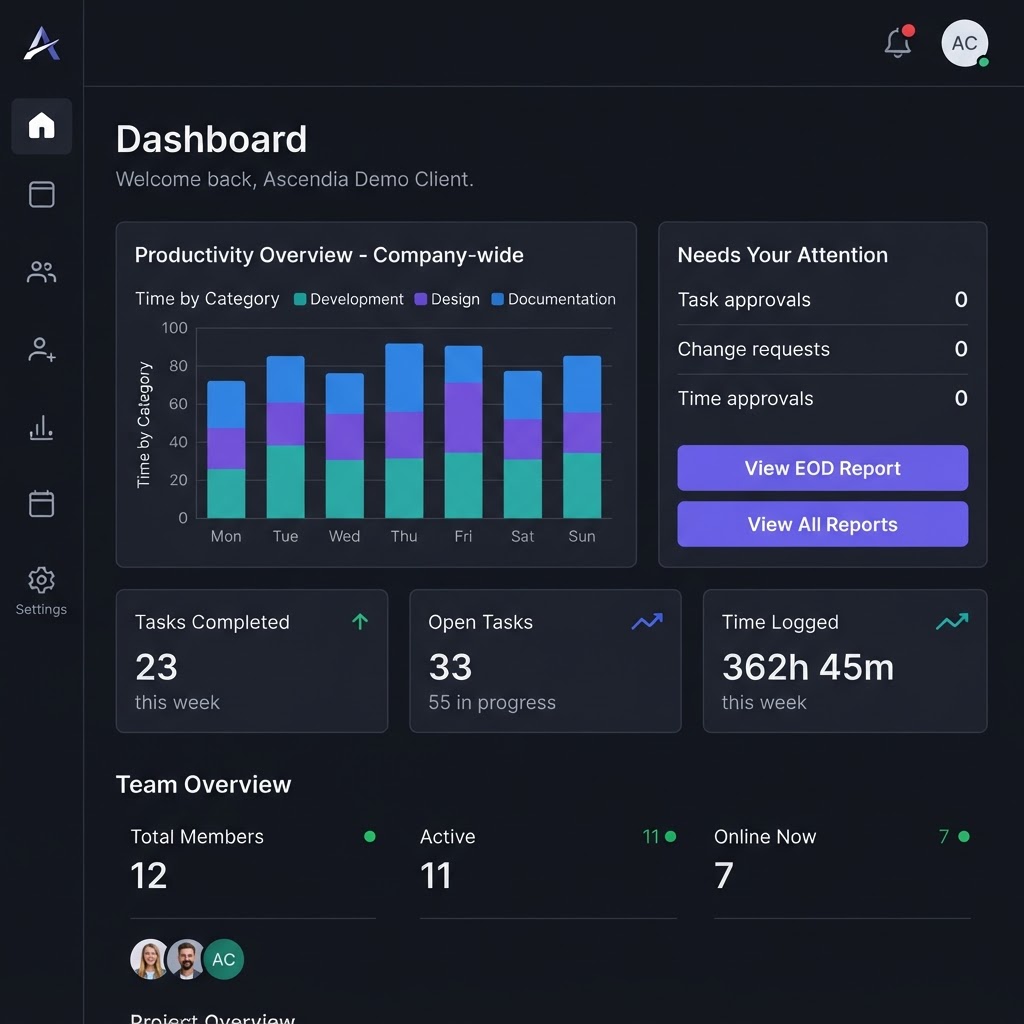Toggle the Development legend swatch
The width and height of the screenshot is (1024, 1024).
[300, 299]
